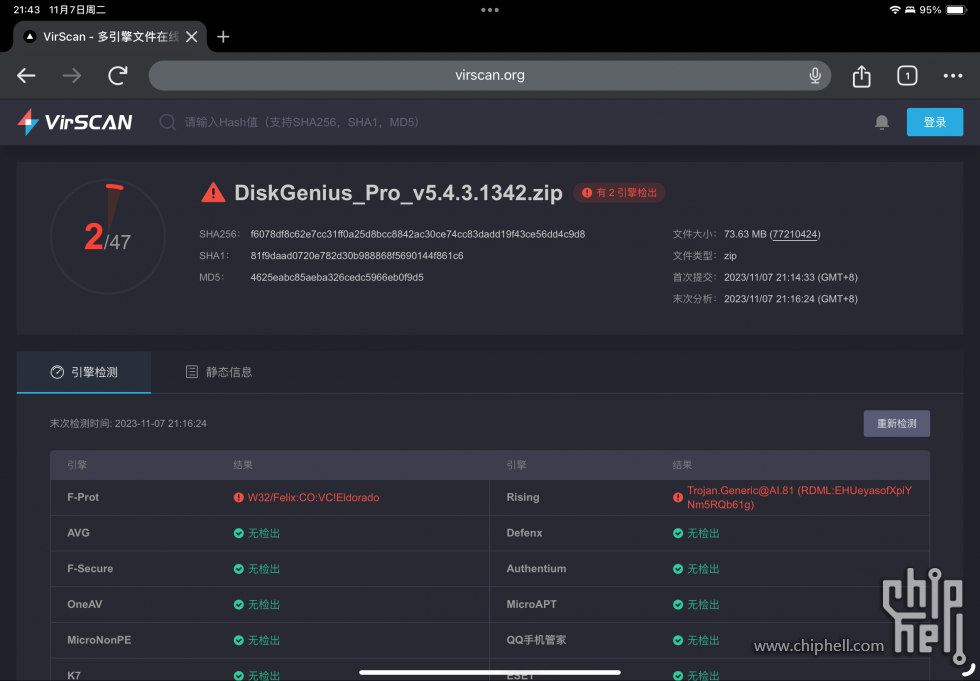Select the SHA256 hash value

point(418,234)
